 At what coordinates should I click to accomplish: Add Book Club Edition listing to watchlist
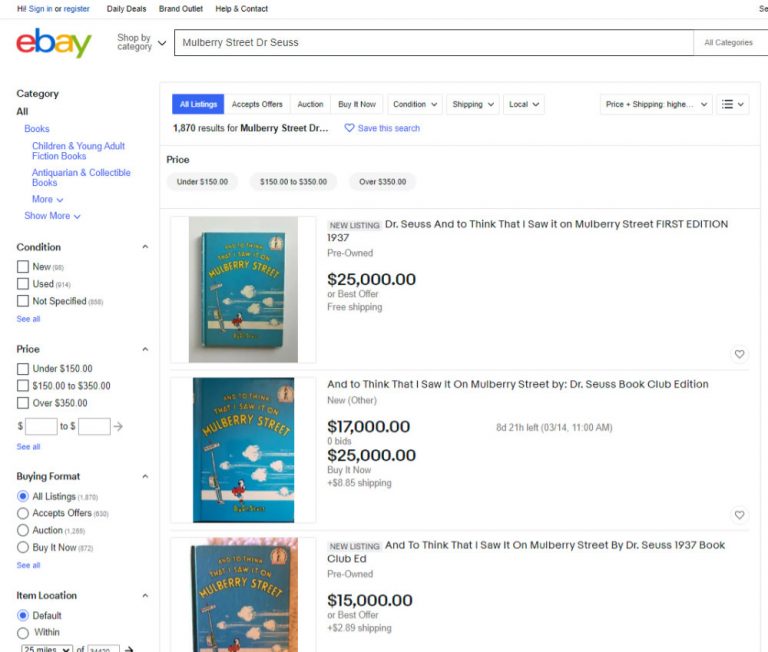click(x=739, y=515)
